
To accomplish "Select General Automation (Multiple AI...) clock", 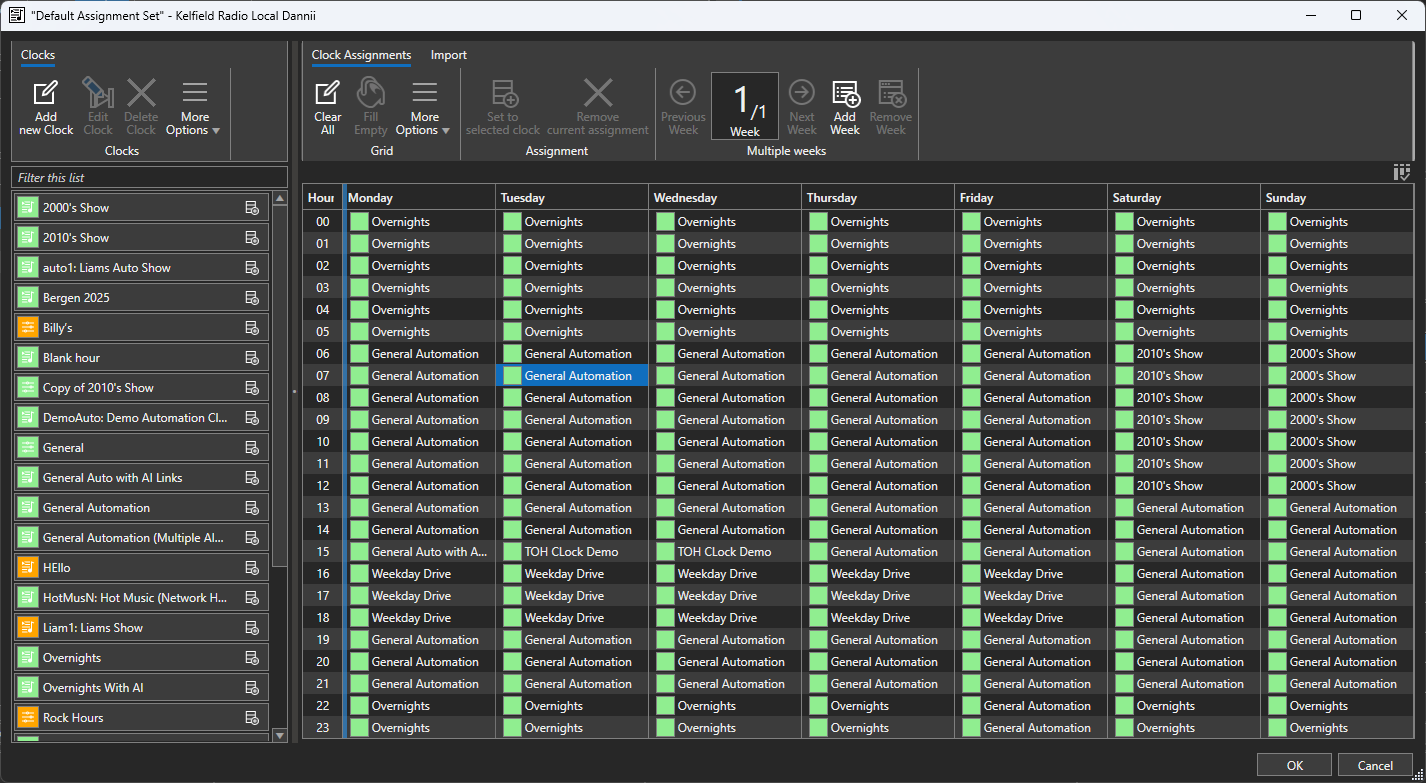I will (x=141, y=538).
